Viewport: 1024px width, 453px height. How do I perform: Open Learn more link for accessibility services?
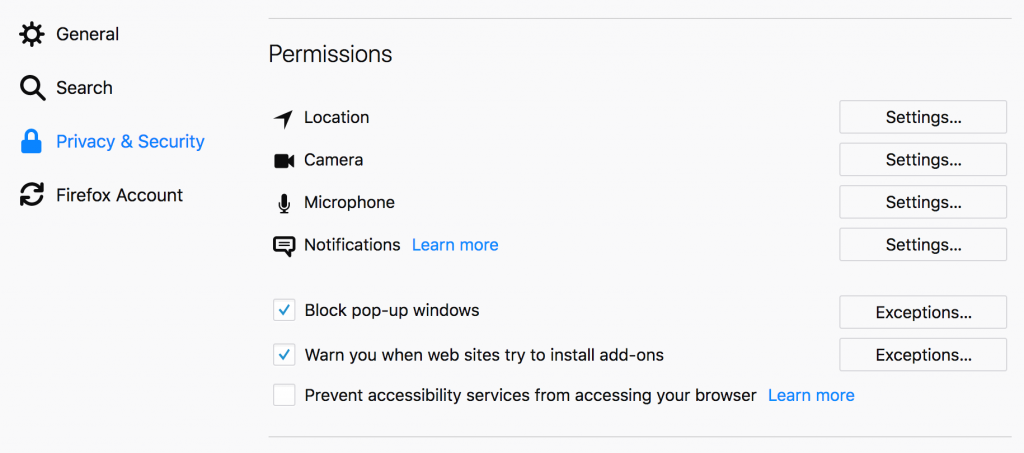(810, 395)
